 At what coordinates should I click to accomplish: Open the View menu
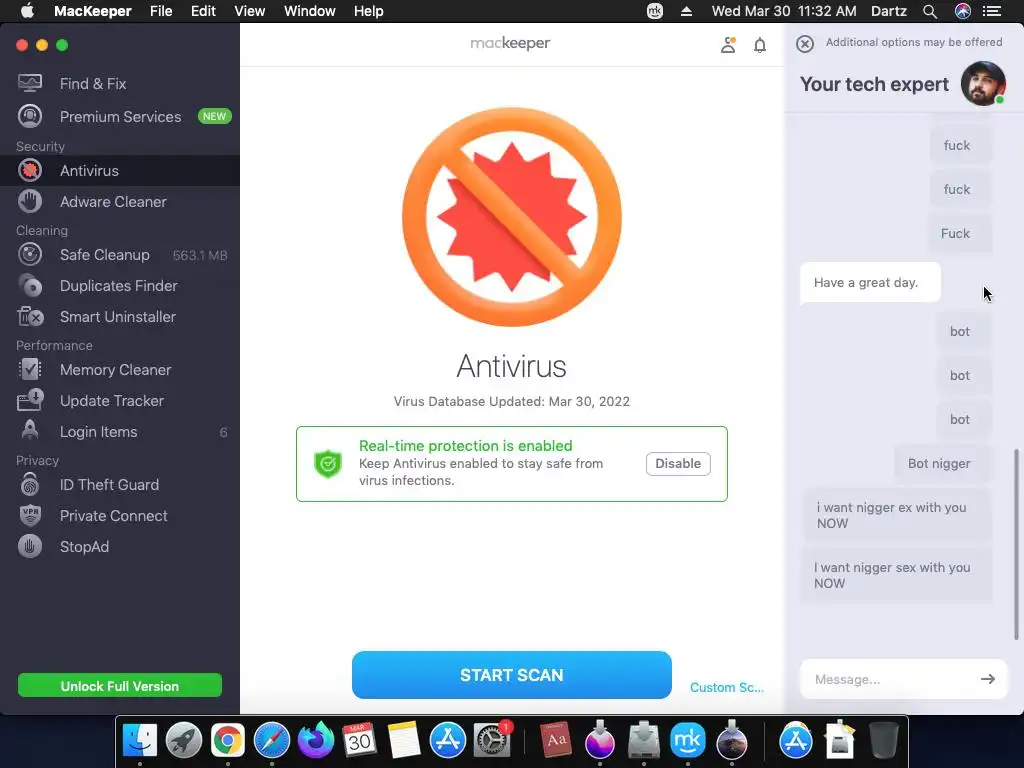pos(249,11)
